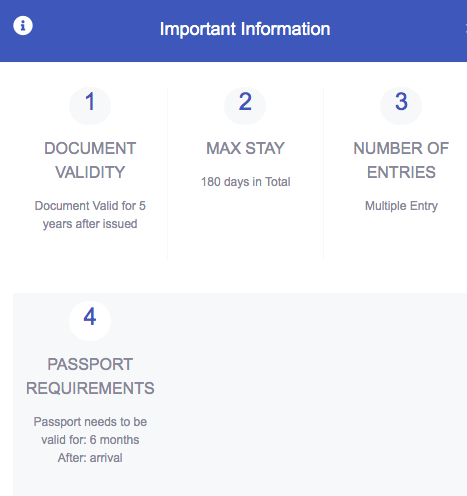The width and height of the screenshot is (467, 496).
Task: Click the Important Information title
Action: point(245,29)
